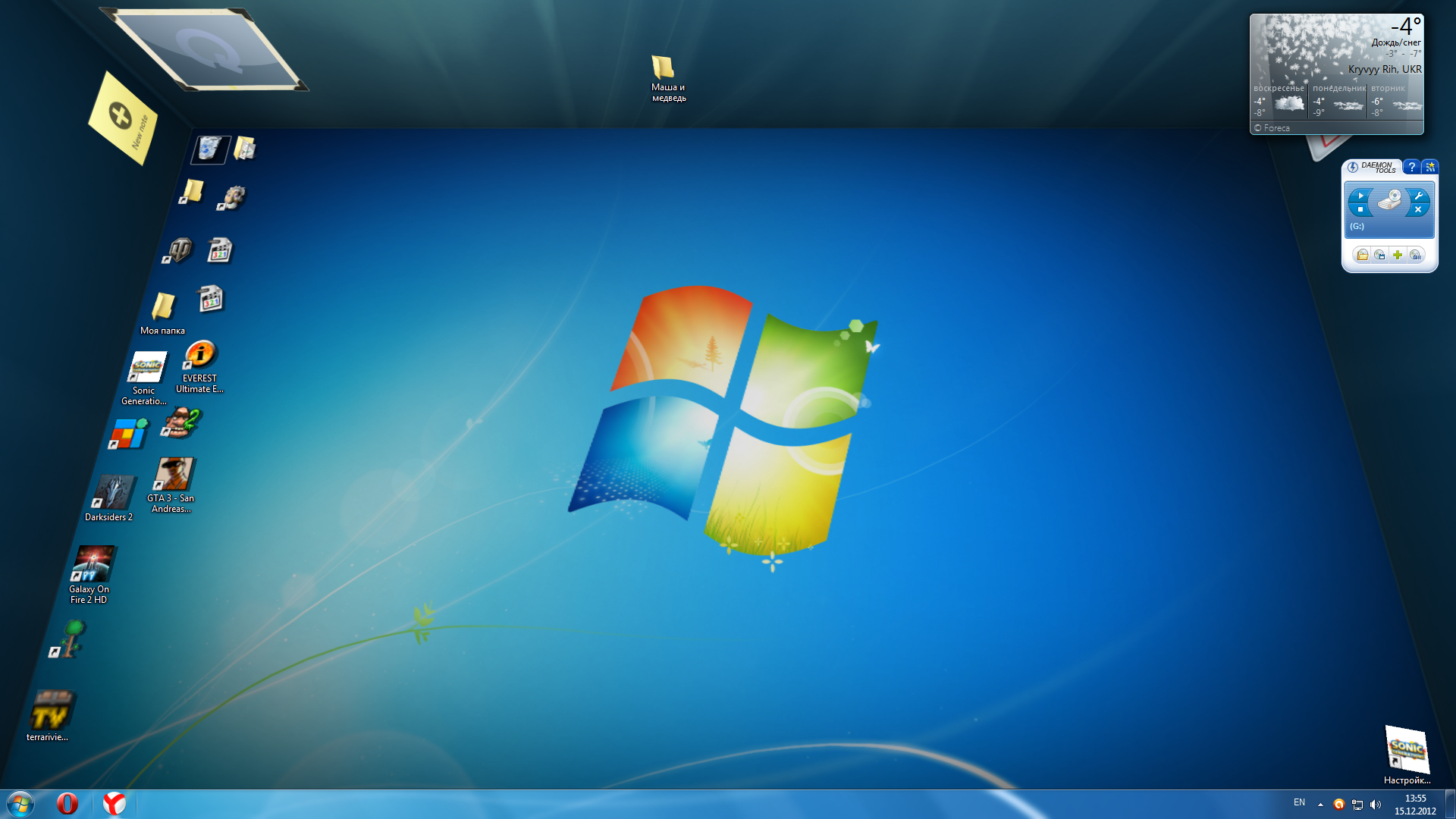Click the framed picture thumbnail at top left
1456x819 pixels.
point(203,50)
